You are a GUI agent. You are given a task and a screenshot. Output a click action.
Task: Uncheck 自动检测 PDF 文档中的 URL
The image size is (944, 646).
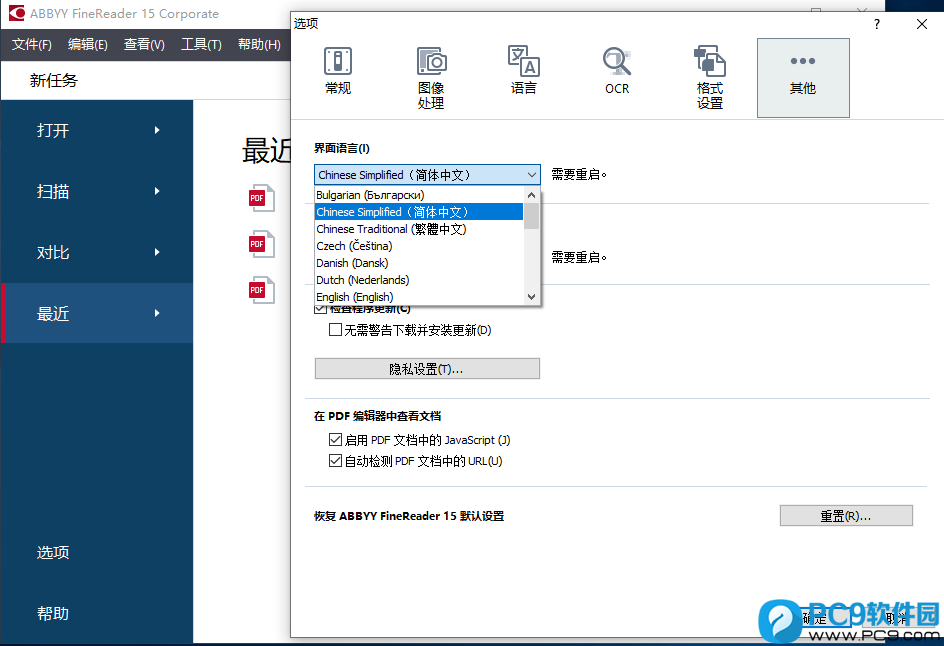pos(335,461)
